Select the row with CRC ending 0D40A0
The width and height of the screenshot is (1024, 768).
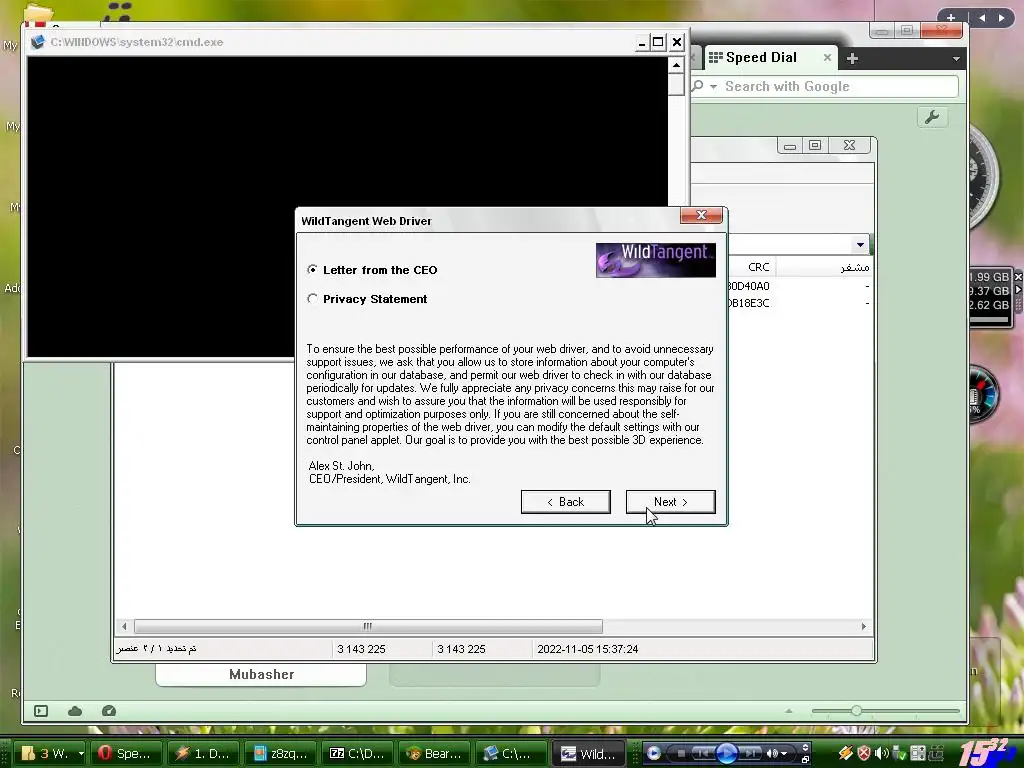[801, 286]
